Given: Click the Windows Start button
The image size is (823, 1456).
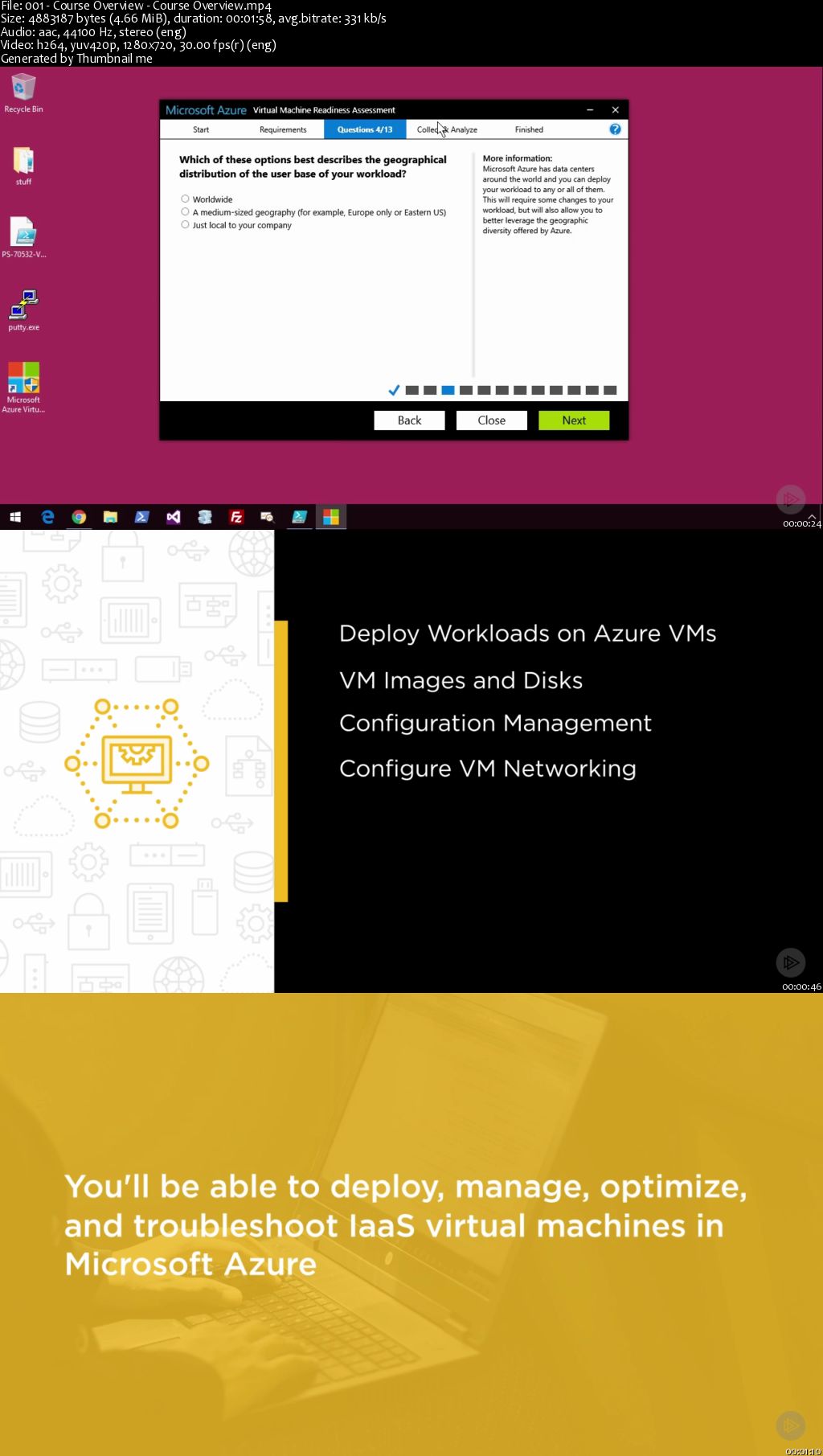Looking at the screenshot, I should pos(15,517).
